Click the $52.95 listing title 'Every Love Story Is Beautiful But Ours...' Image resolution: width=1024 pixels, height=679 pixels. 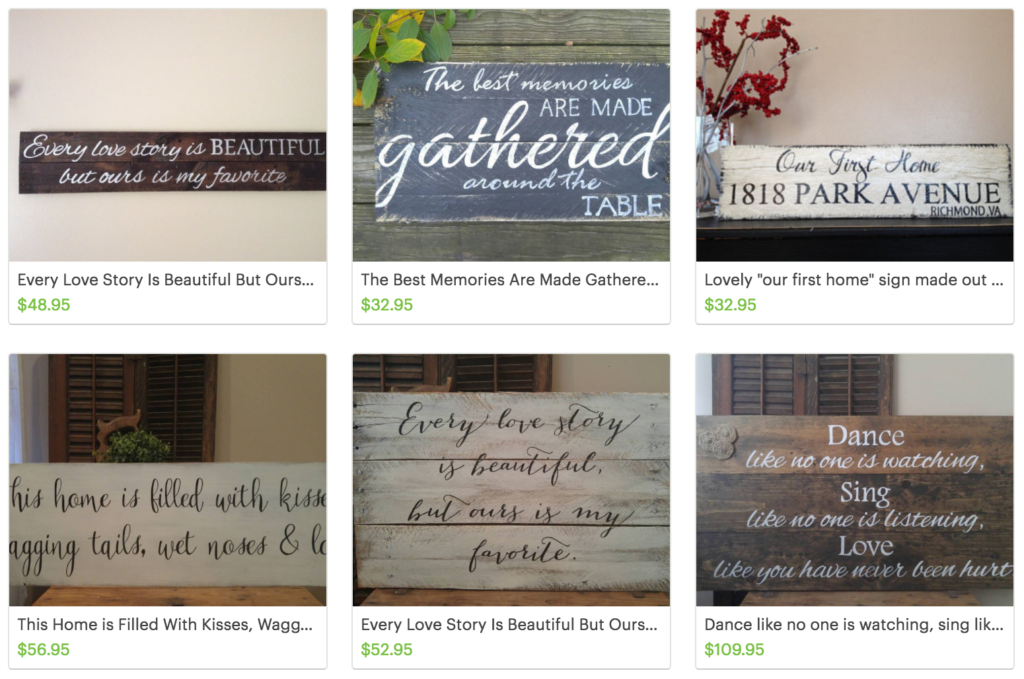[509, 625]
